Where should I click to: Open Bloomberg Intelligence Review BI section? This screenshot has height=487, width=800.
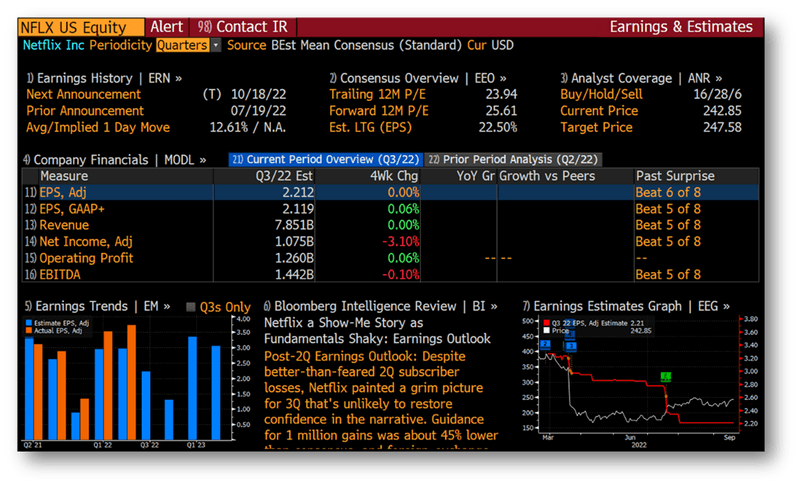[381, 306]
